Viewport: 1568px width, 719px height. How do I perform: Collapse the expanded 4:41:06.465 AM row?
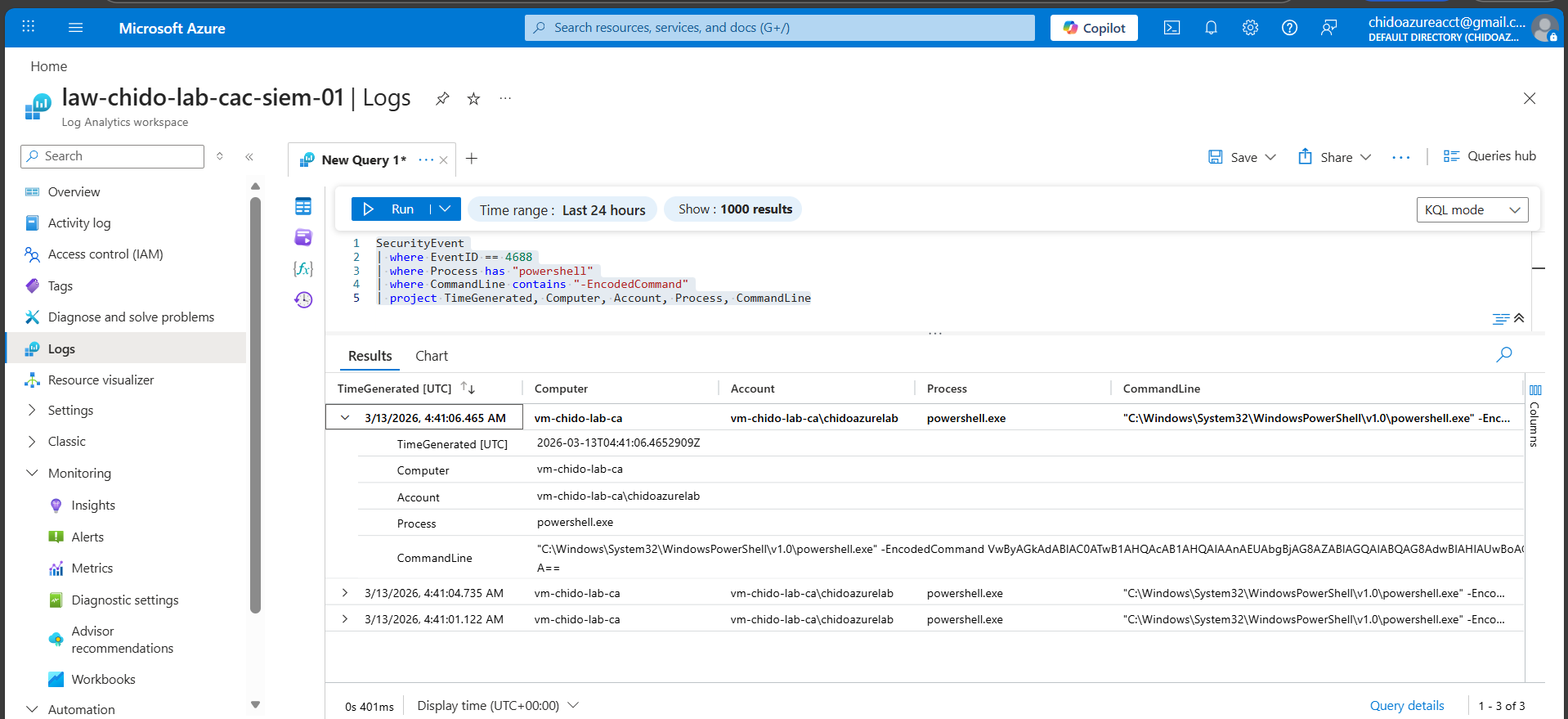[345, 417]
